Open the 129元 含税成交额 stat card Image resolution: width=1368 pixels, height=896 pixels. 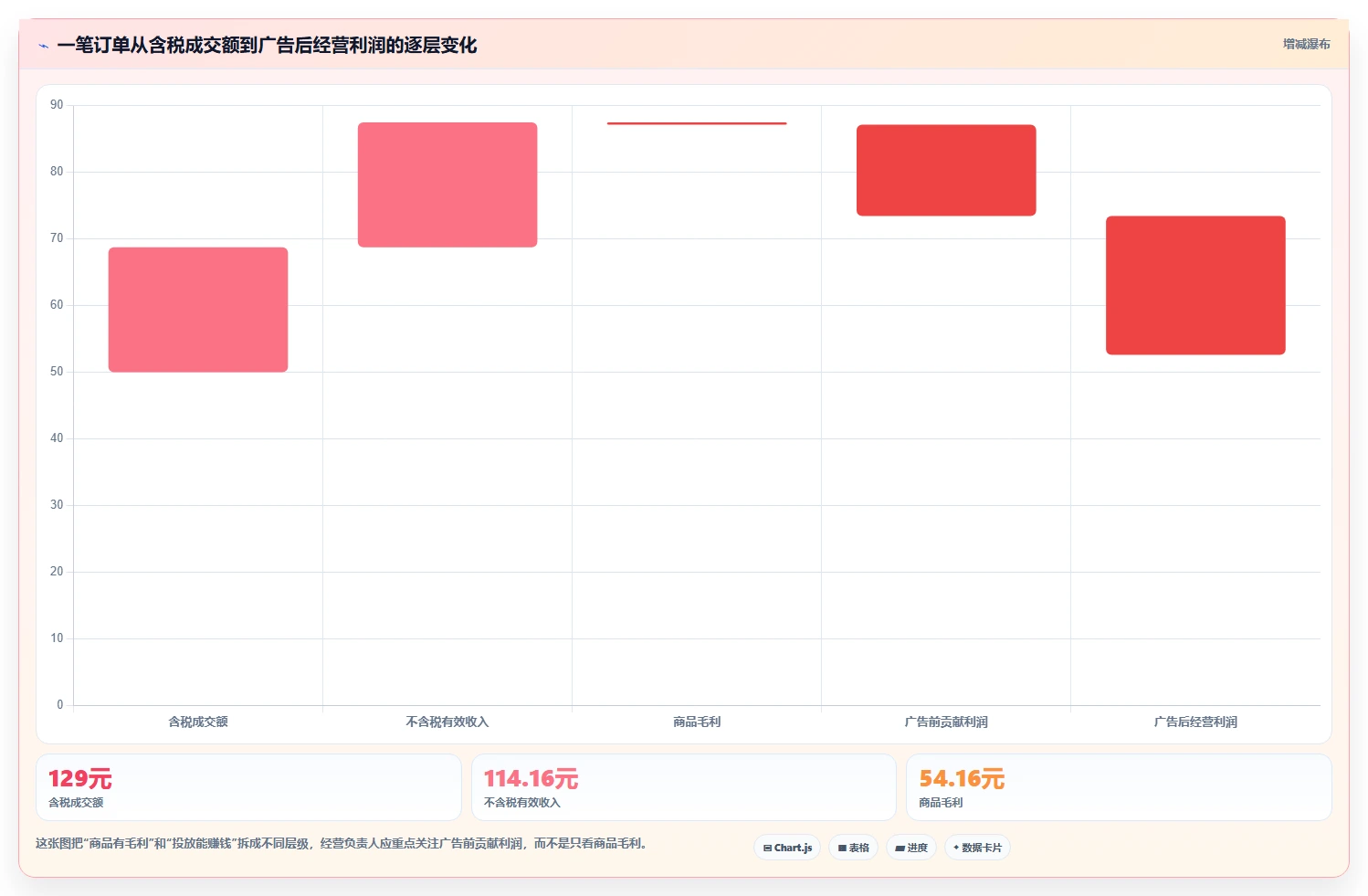[248, 787]
